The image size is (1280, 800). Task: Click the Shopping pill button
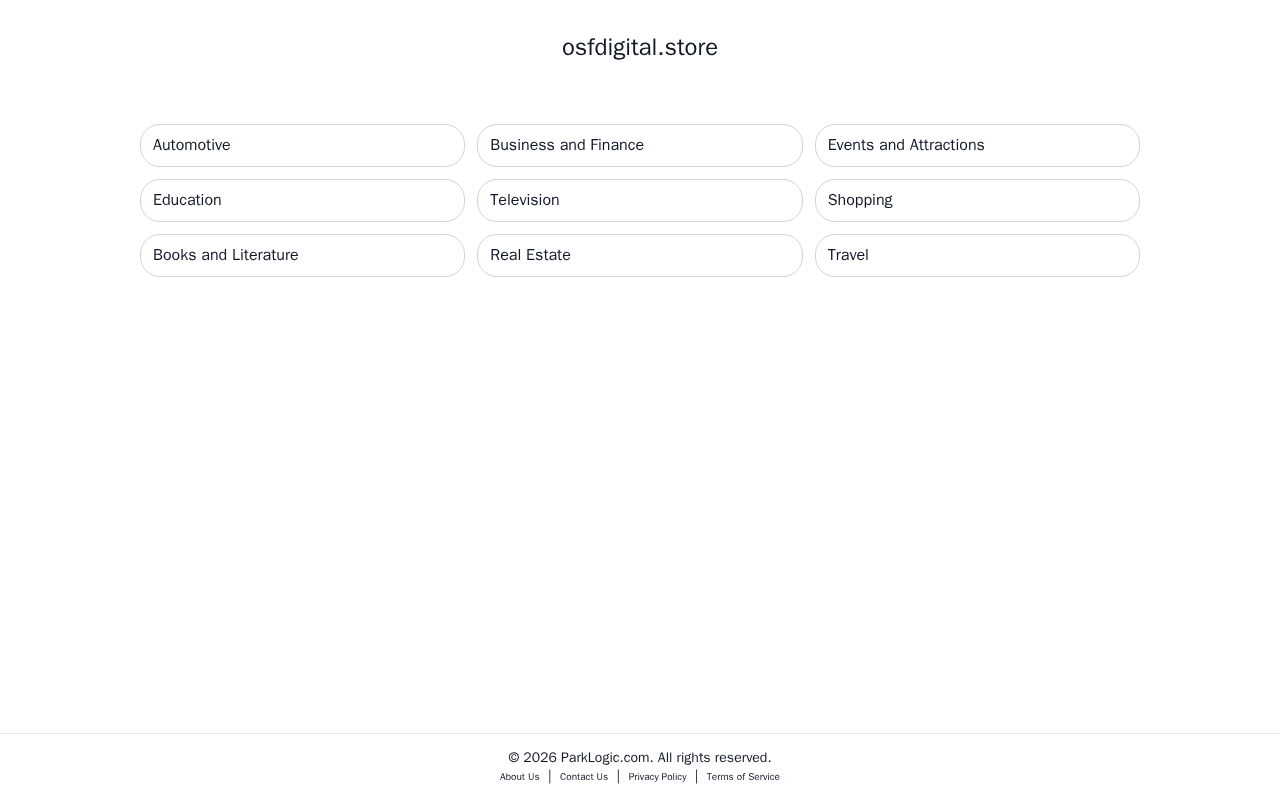coord(977,200)
